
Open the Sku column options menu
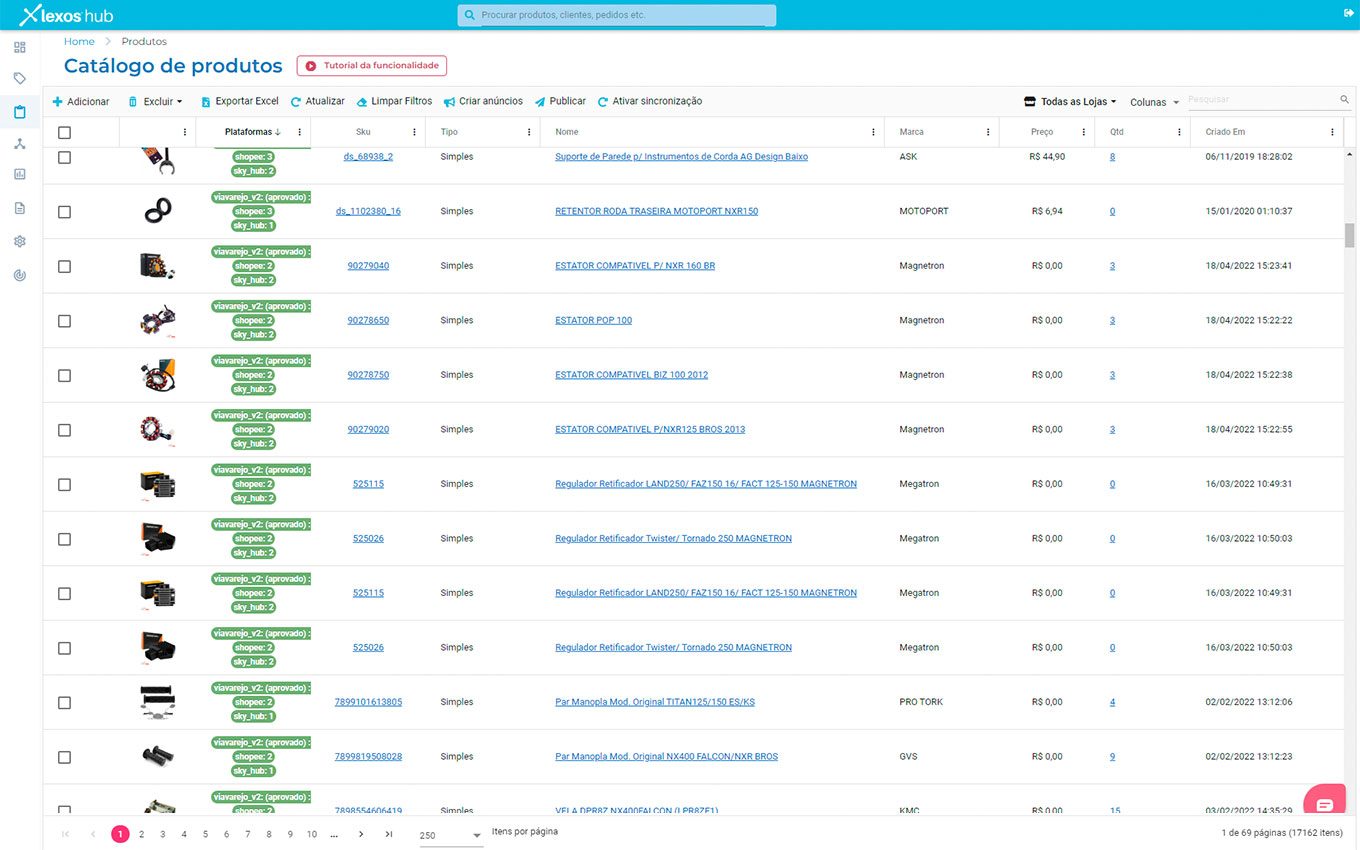[x=414, y=132]
